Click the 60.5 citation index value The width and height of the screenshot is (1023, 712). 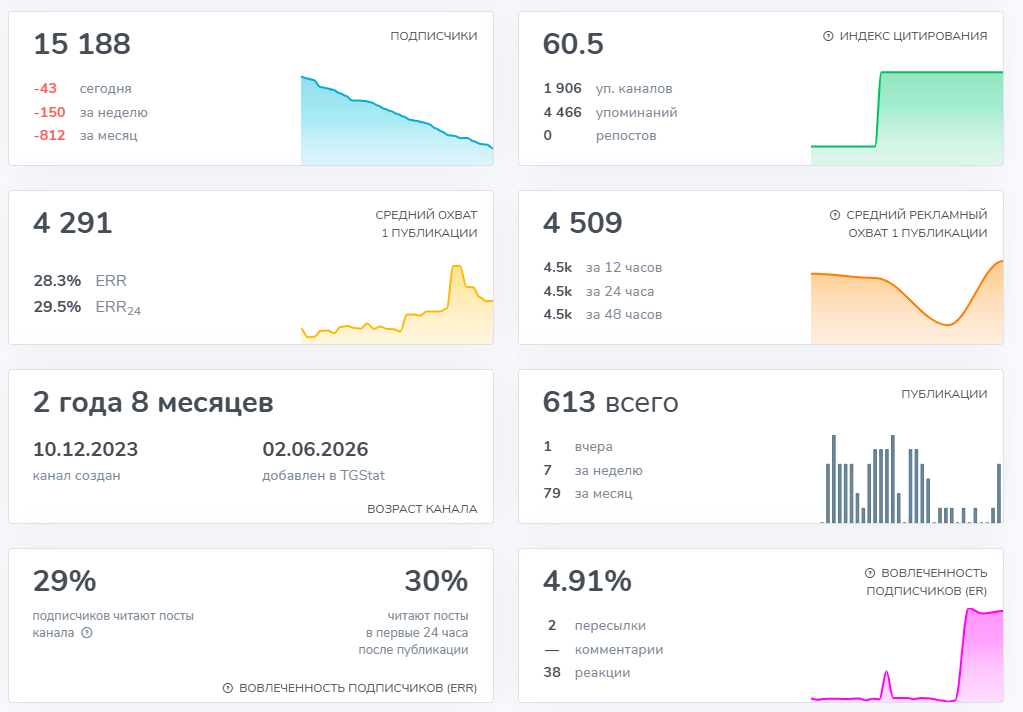pos(573,44)
